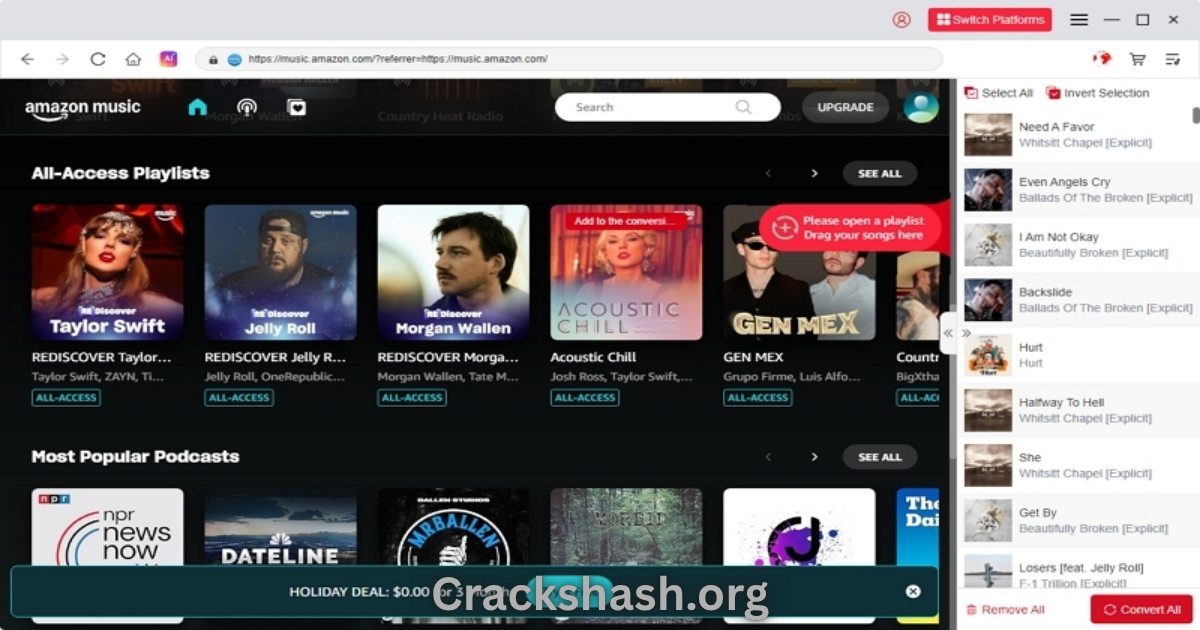Select the Backslide track
Image resolution: width=1200 pixels, height=630 pixels.
coord(1078,300)
